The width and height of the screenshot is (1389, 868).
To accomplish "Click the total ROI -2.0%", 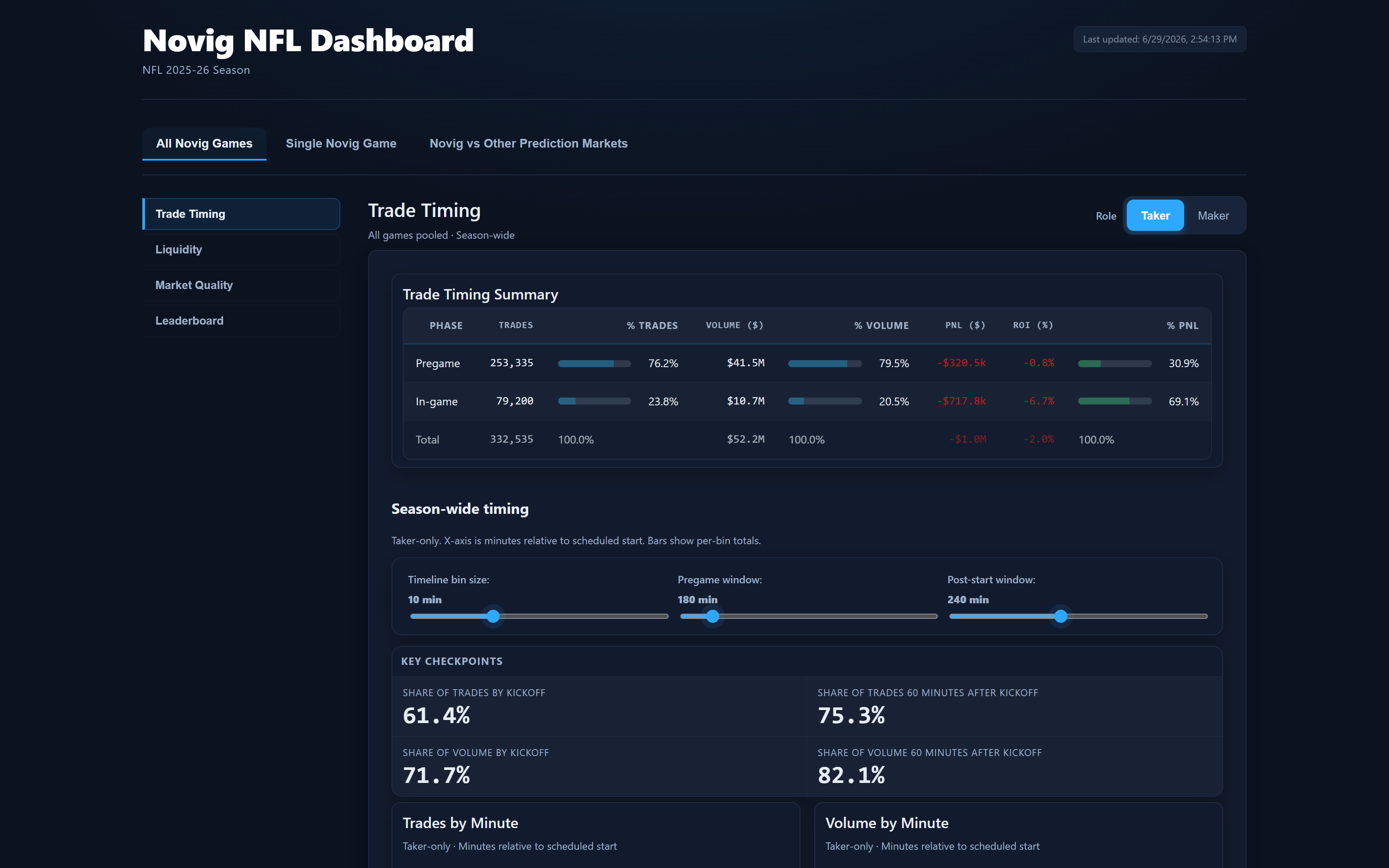I will click(1039, 439).
